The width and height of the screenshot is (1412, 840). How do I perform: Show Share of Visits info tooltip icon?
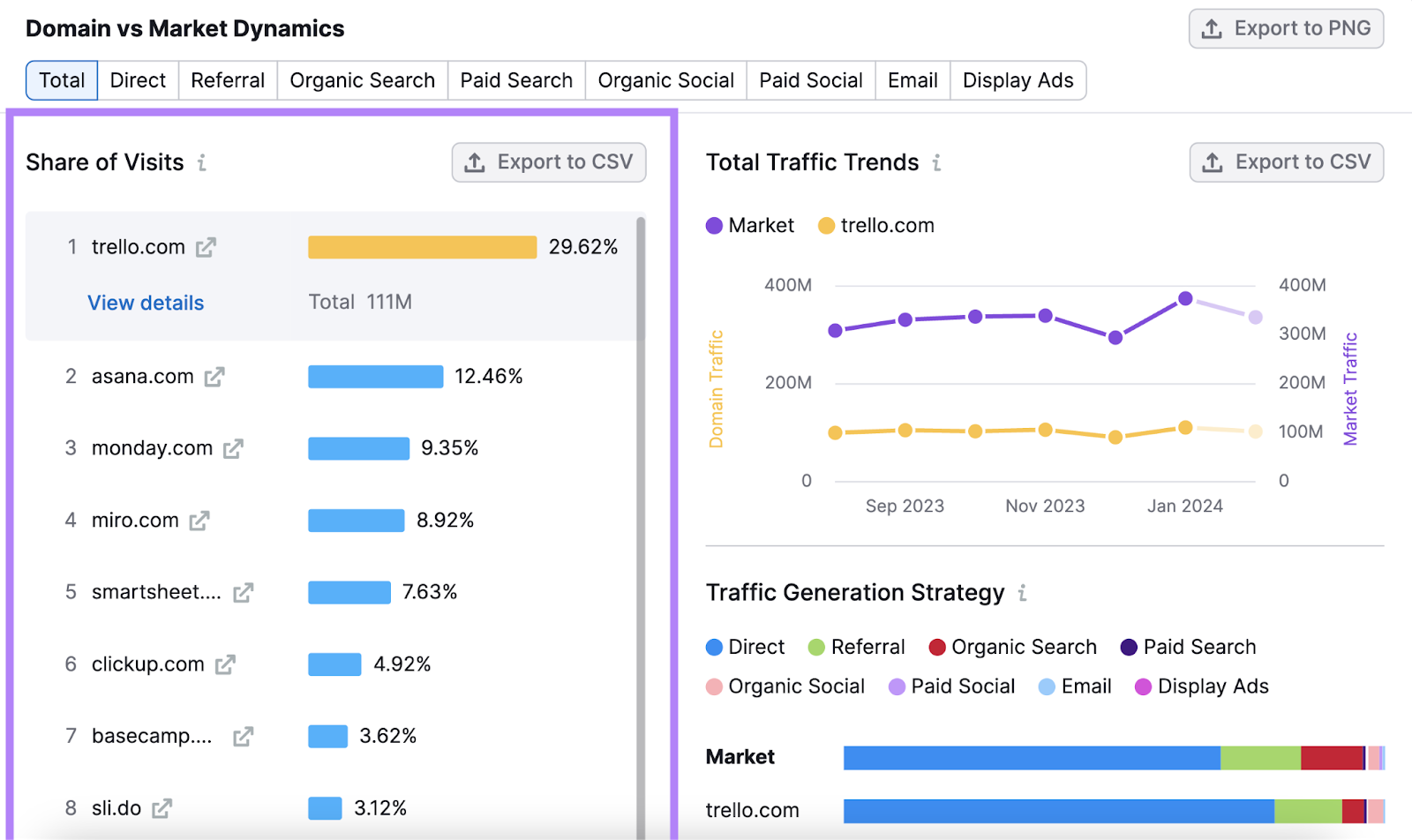202,162
